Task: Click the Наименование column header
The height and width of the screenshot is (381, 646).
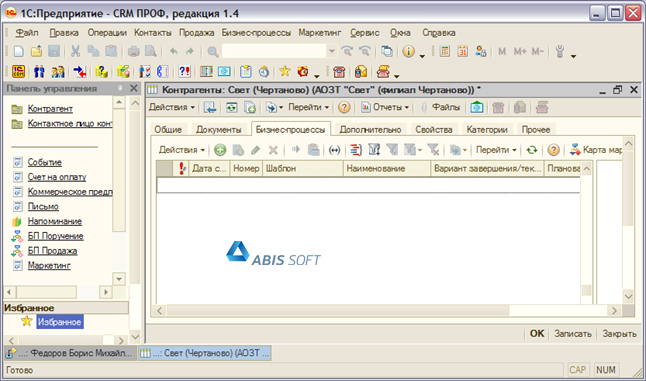Action: coord(386,168)
